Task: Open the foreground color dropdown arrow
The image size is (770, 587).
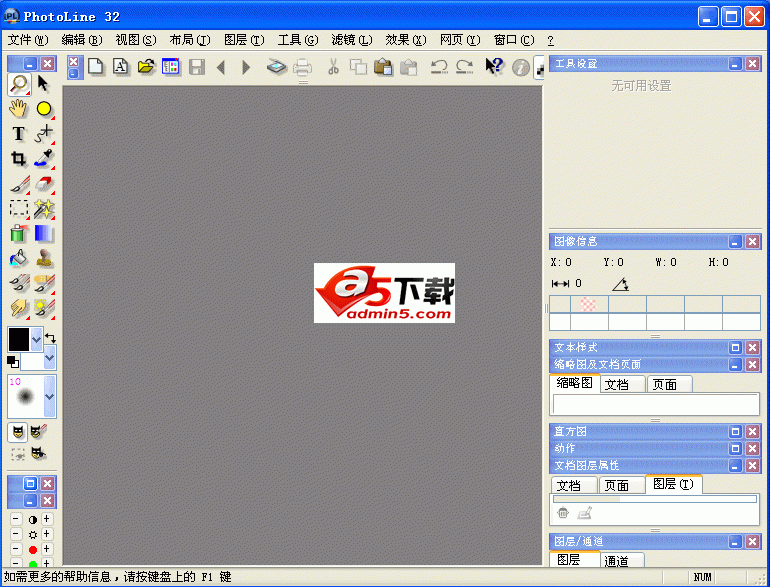Action: [x=37, y=339]
